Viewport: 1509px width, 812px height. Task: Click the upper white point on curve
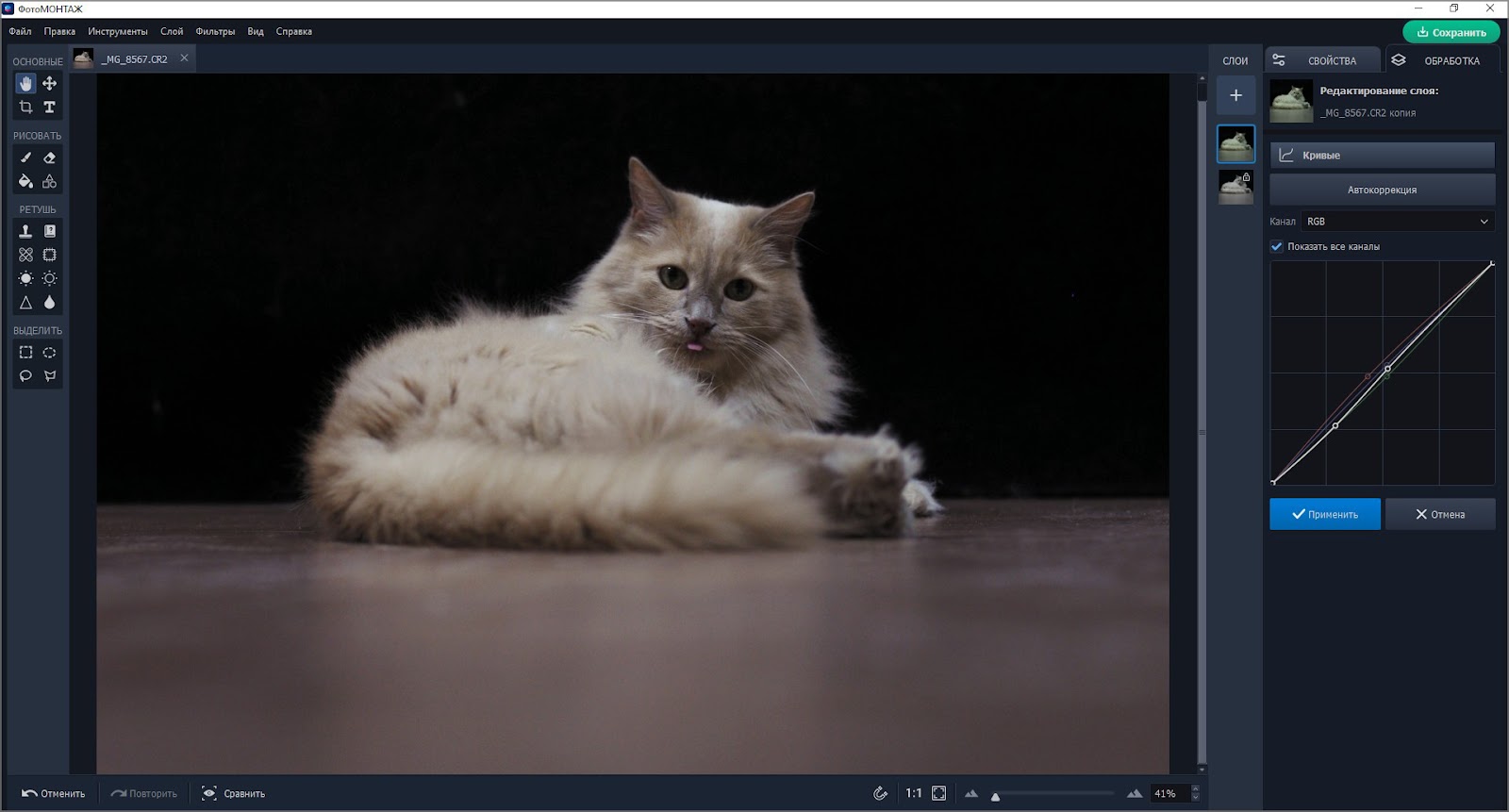point(1387,369)
